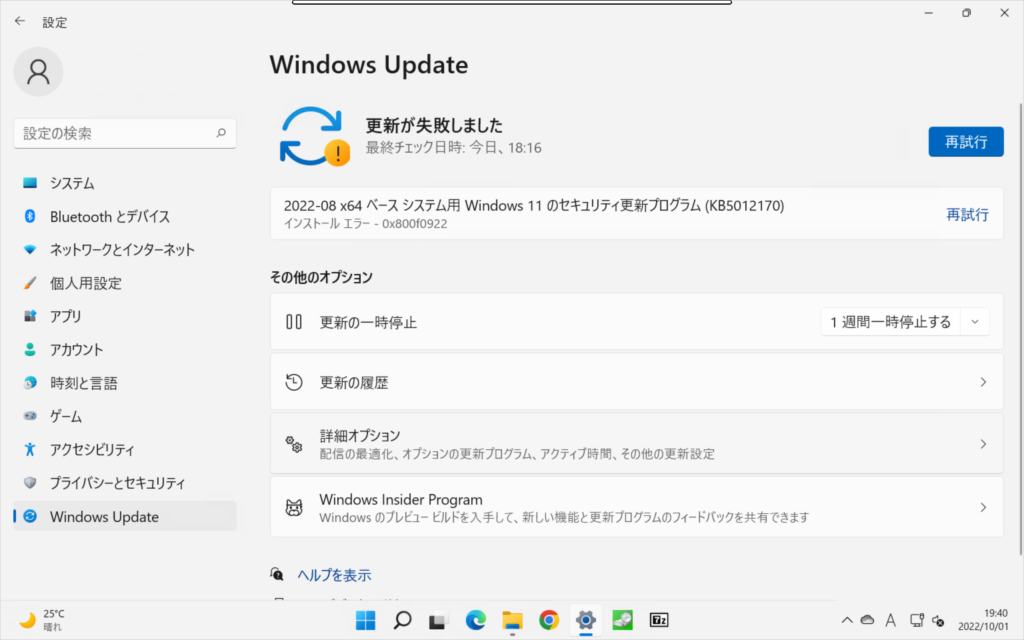The height and width of the screenshot is (640, 1024).
Task: Launch Google Chrome from the taskbar
Action: click(x=548, y=619)
